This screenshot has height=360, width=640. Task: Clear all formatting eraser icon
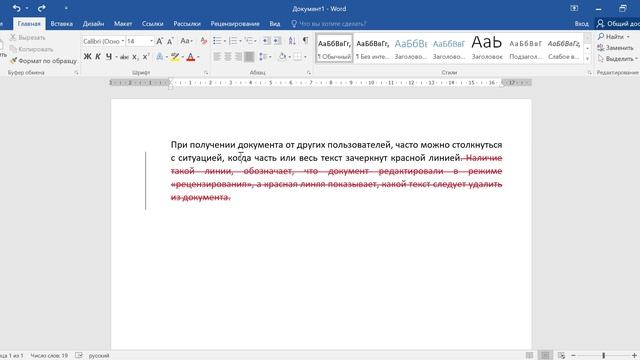(x=203, y=41)
